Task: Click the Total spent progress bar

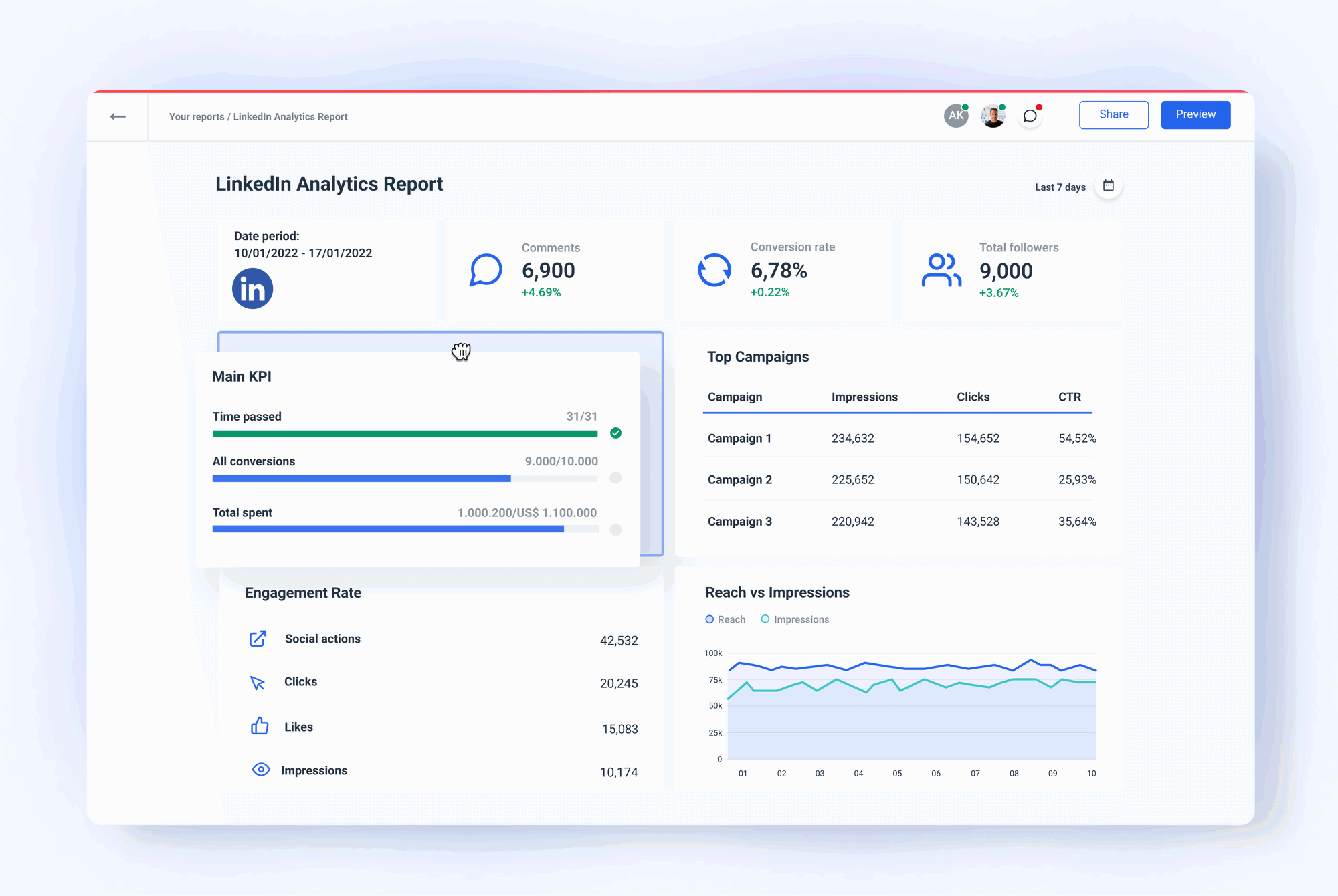Action: [404, 529]
